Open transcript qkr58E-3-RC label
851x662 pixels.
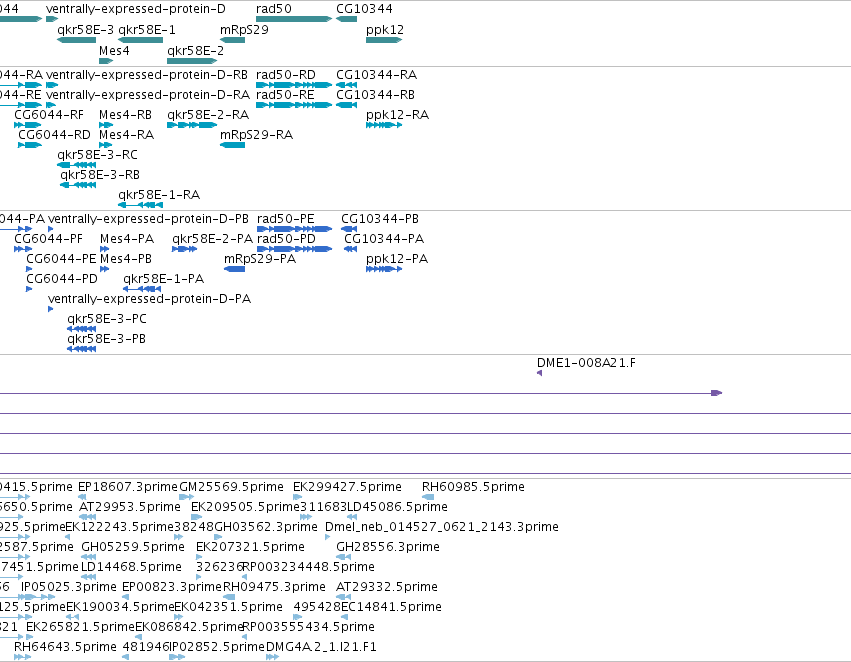tap(97, 155)
